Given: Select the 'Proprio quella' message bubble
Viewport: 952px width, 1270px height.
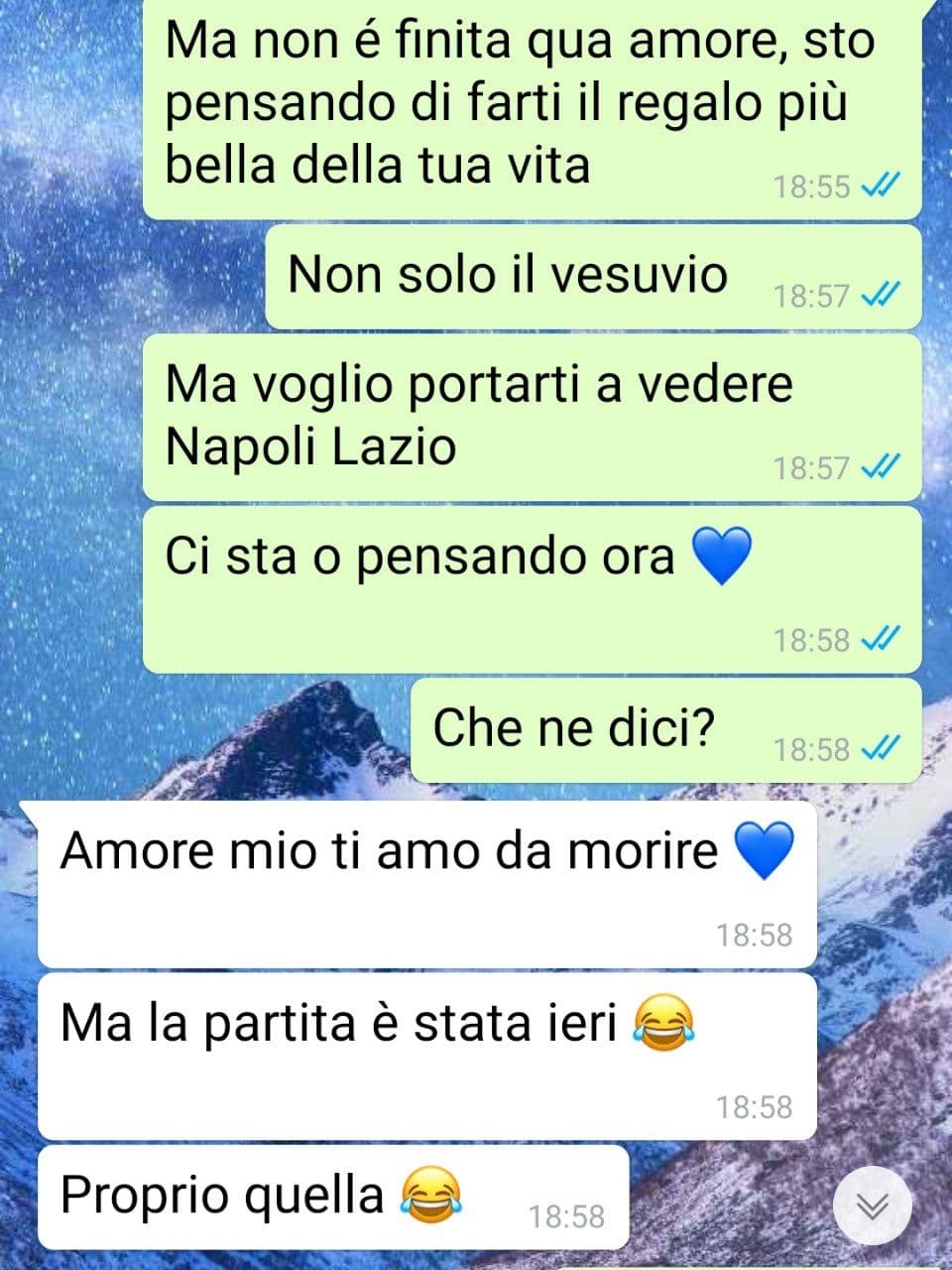Looking at the screenshot, I should tap(334, 1198).
